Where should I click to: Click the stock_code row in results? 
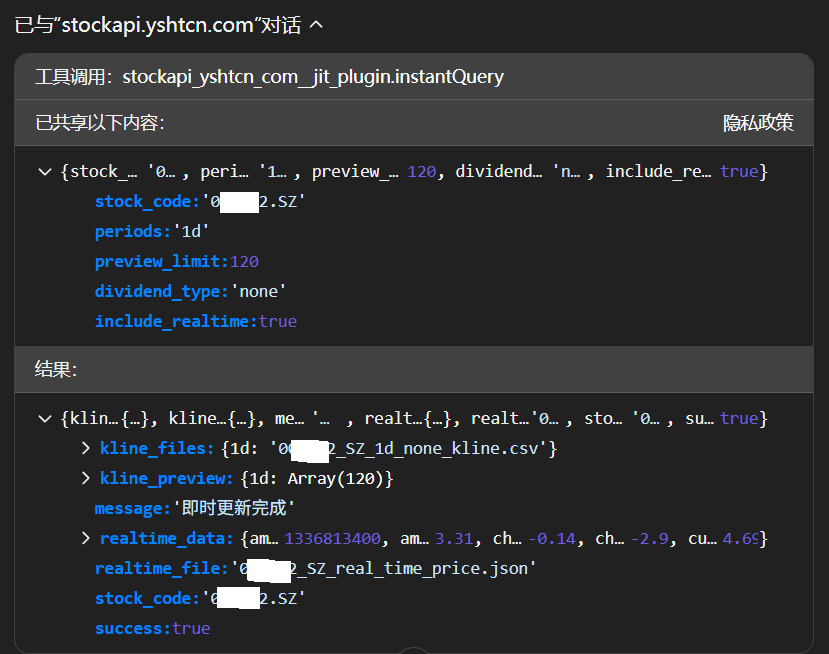[200, 598]
